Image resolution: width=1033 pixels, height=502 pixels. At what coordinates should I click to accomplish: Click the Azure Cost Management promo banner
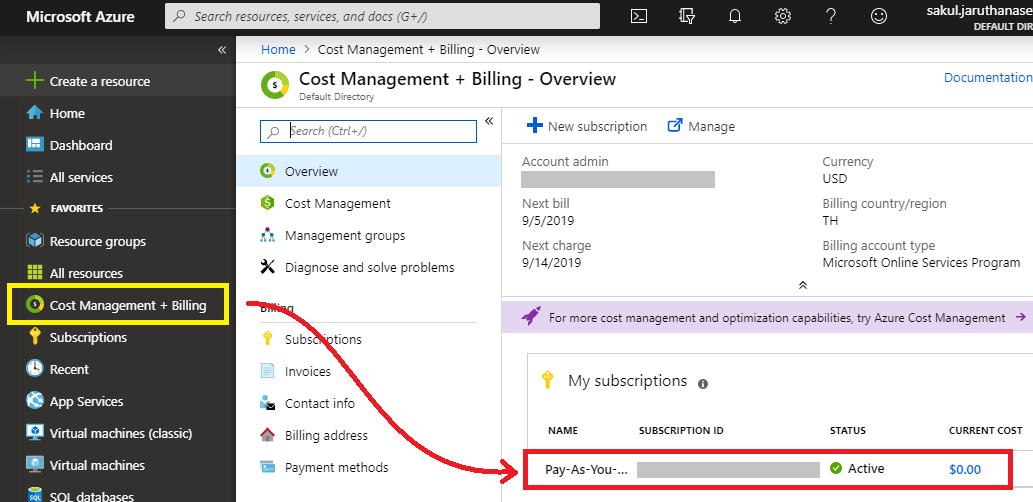click(767, 318)
